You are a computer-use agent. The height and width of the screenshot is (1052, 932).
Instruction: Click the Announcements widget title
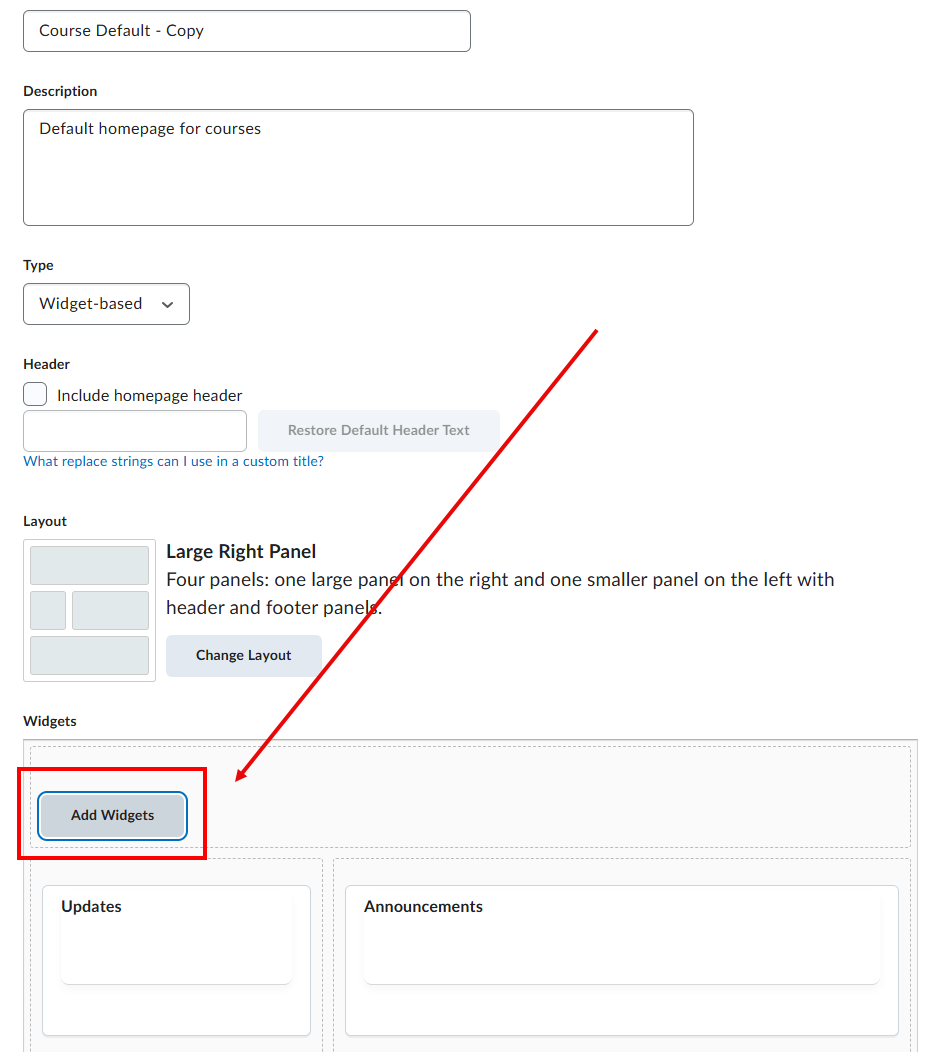coord(423,906)
